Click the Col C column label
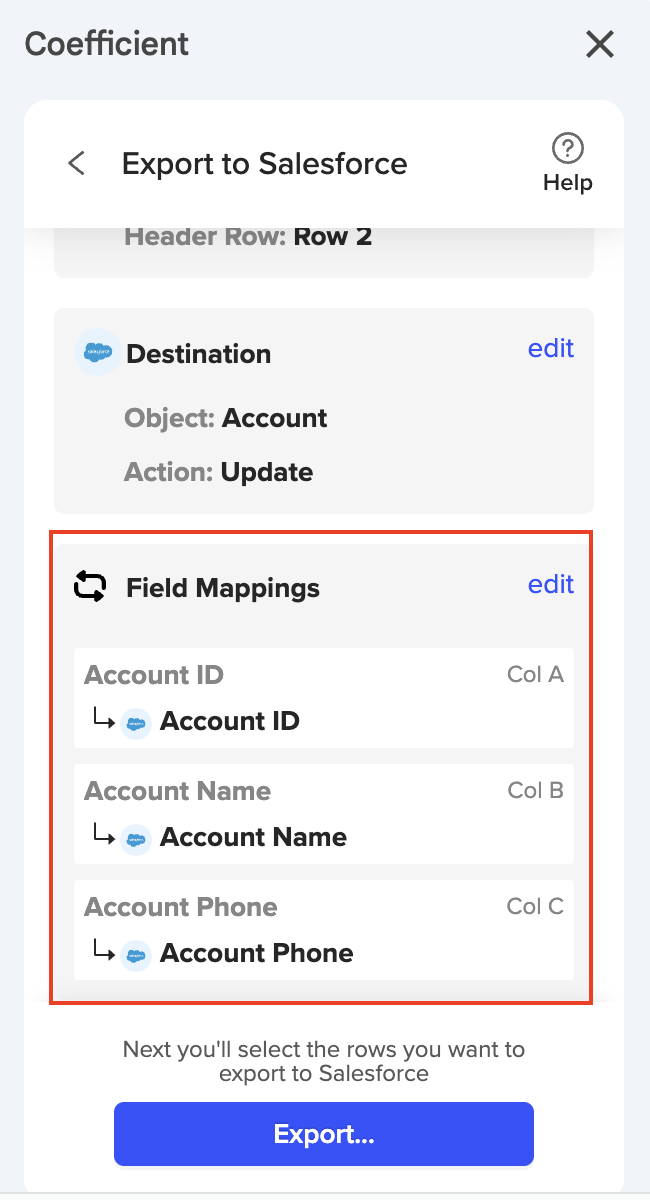Viewport: 650px width, 1200px height. point(535,907)
